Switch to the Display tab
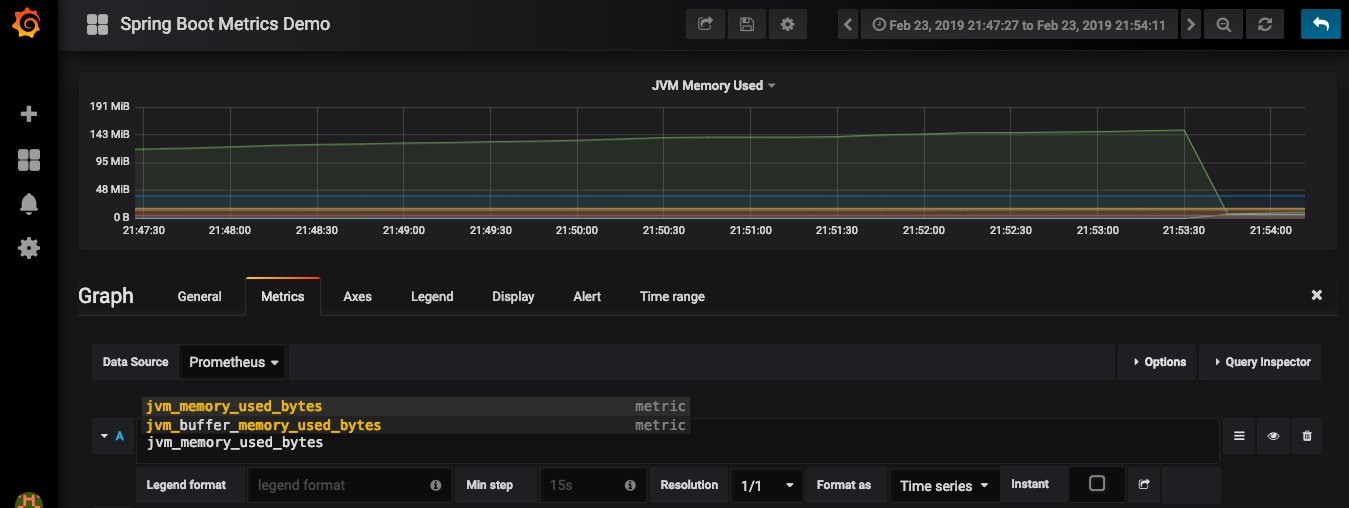 click(x=513, y=296)
